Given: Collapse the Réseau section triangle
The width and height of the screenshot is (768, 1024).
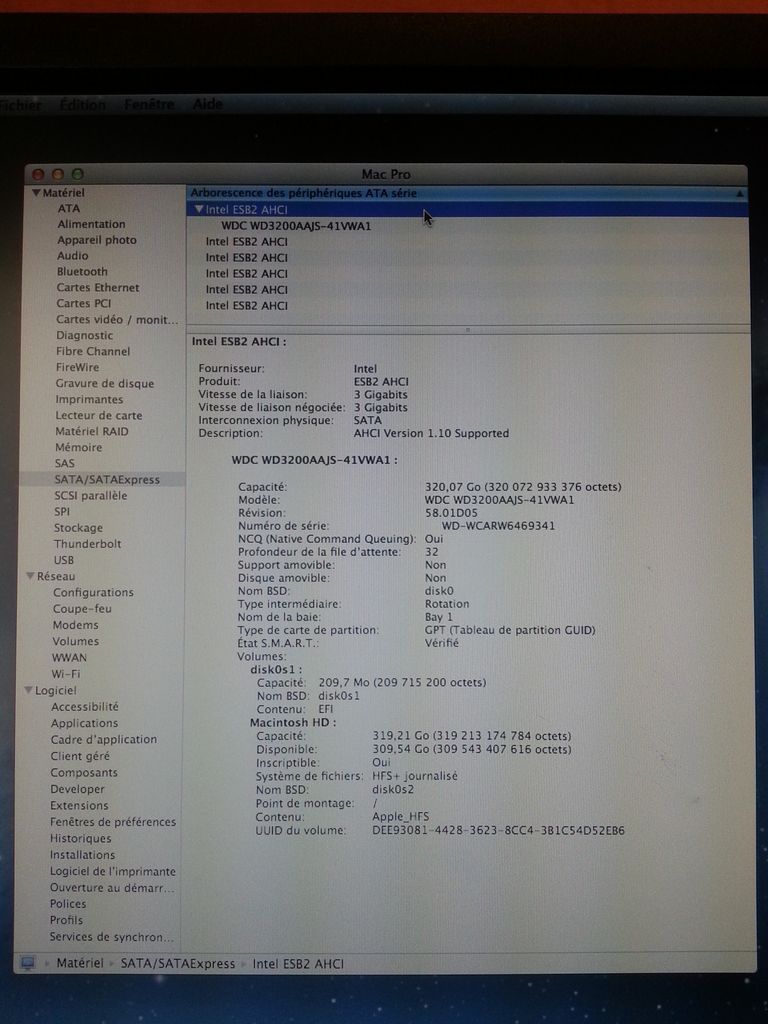Looking at the screenshot, I should (30, 576).
